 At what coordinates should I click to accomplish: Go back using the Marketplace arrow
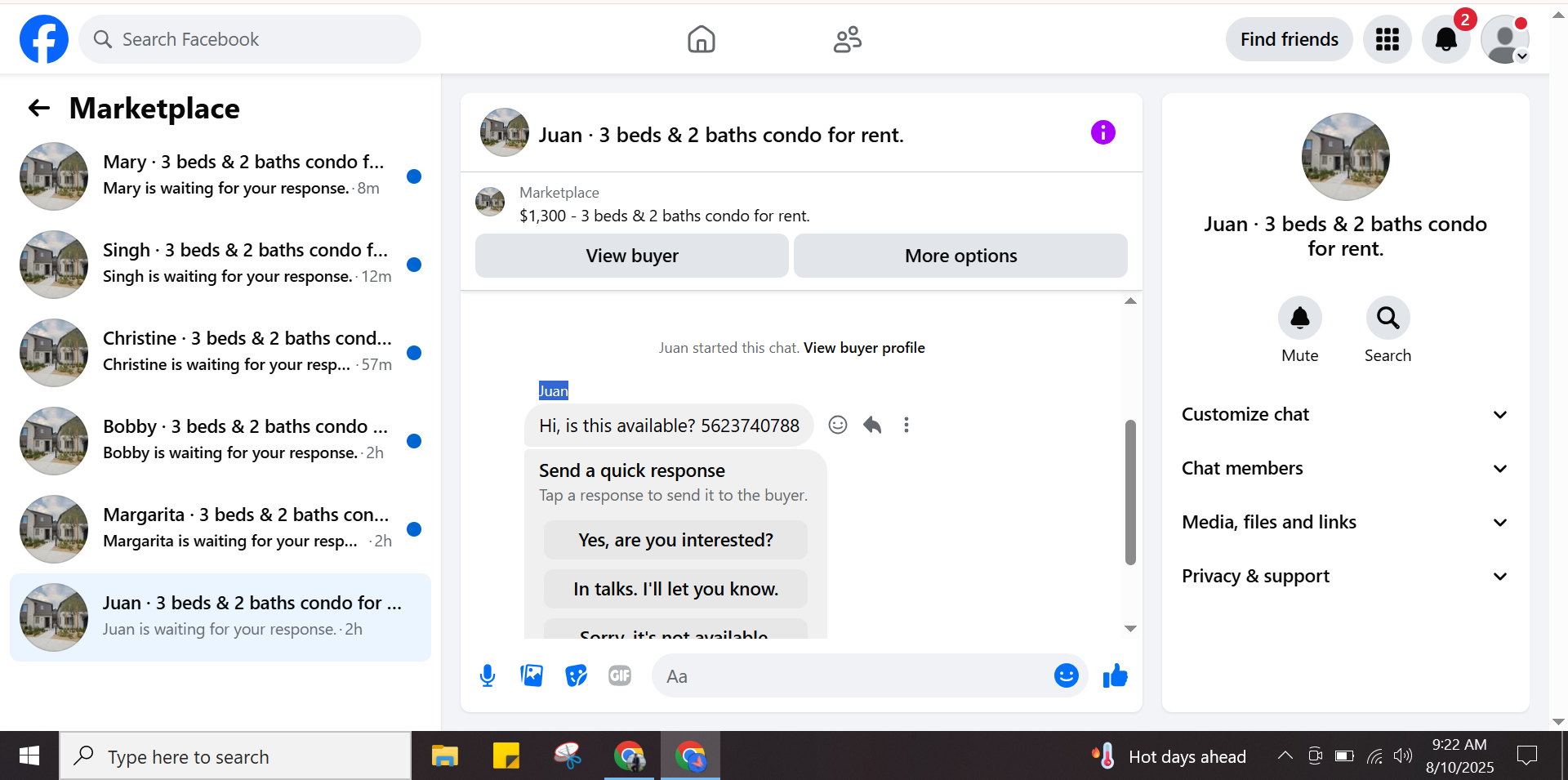coord(39,108)
